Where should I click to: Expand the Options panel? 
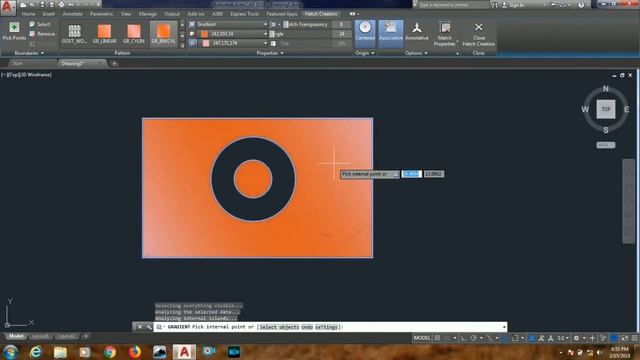(x=416, y=53)
